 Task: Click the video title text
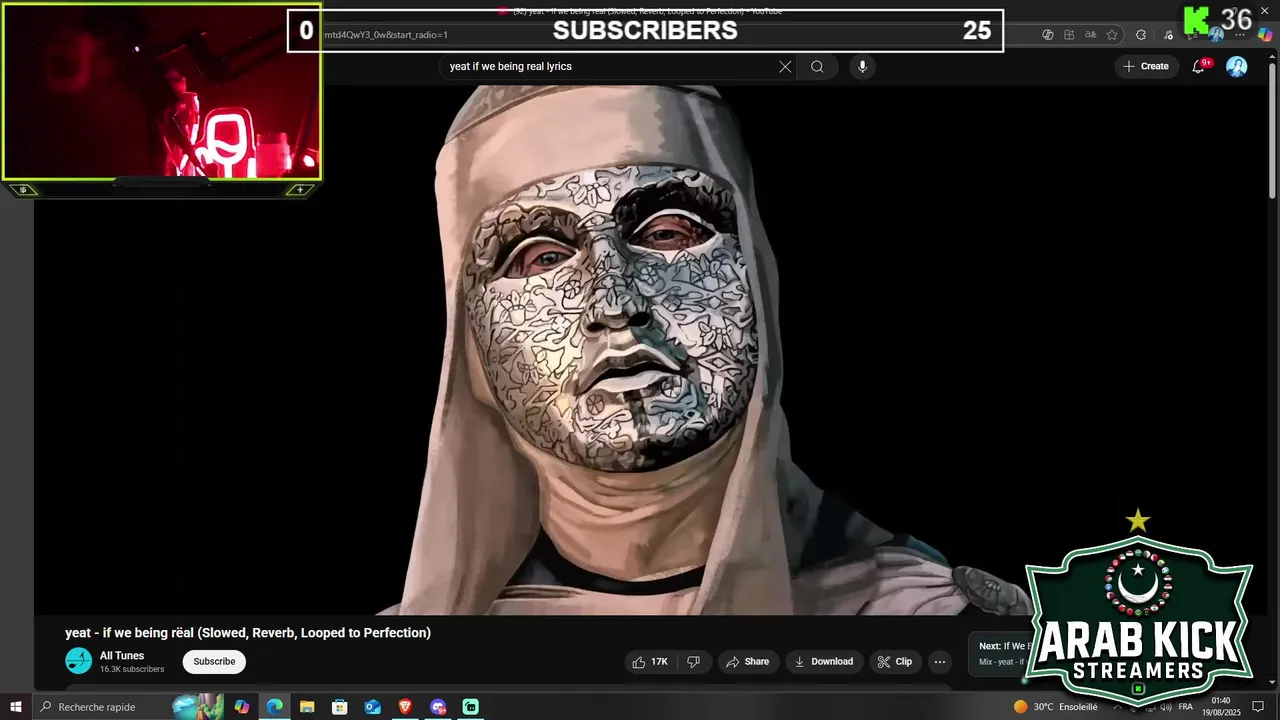[x=248, y=633]
